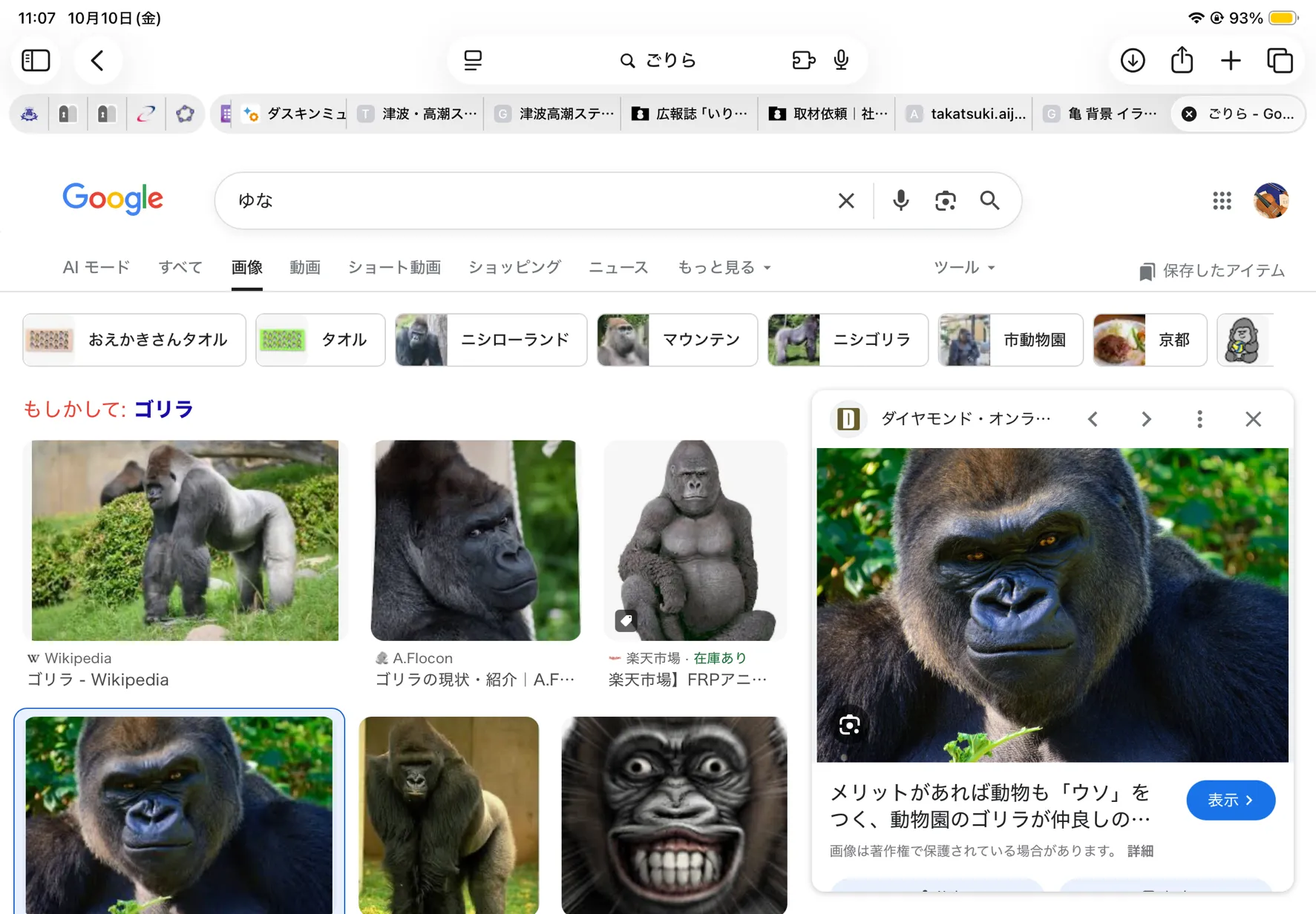Switch to the 取材依頼｜社… tab

point(828,114)
